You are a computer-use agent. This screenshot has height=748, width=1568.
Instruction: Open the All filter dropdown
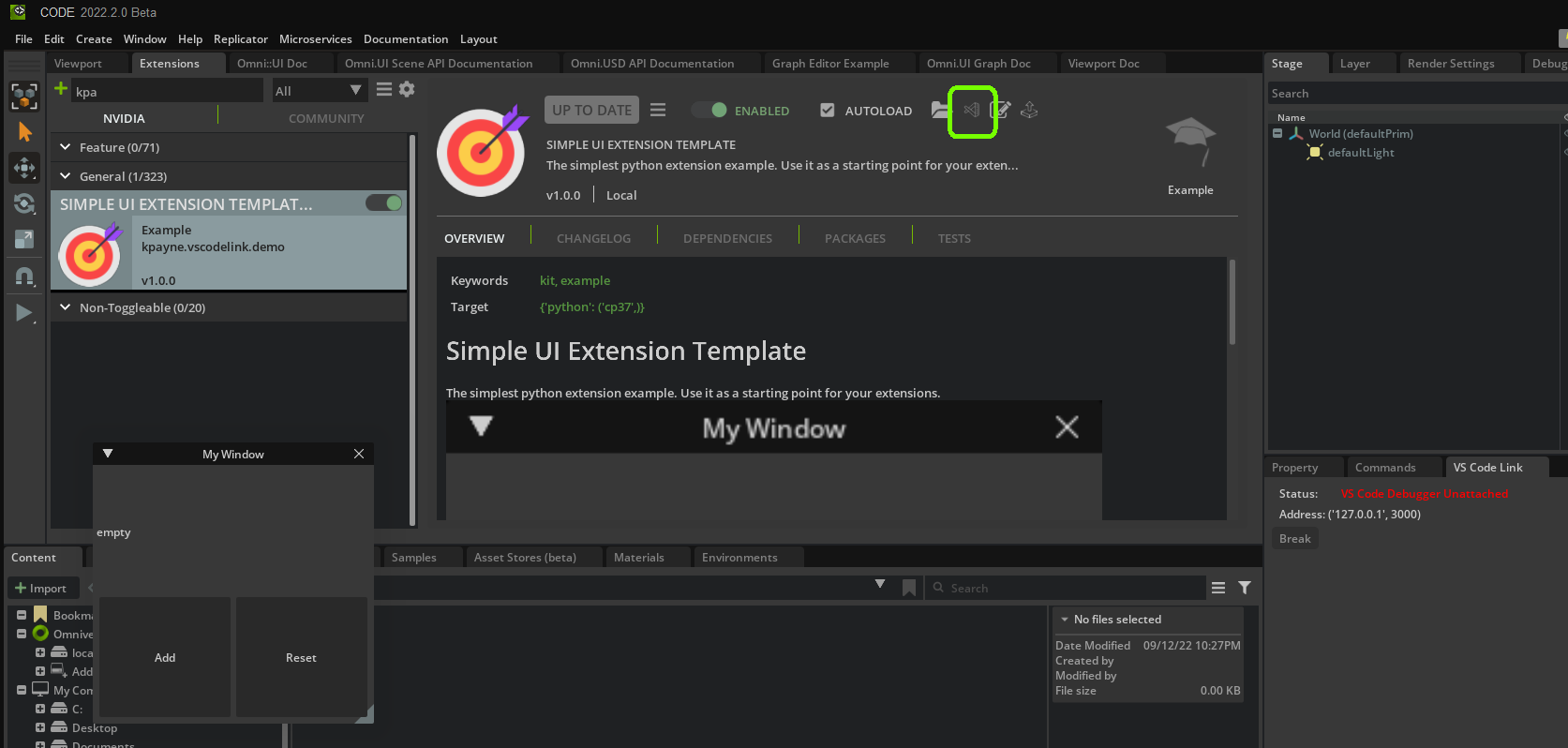pyautogui.click(x=319, y=90)
